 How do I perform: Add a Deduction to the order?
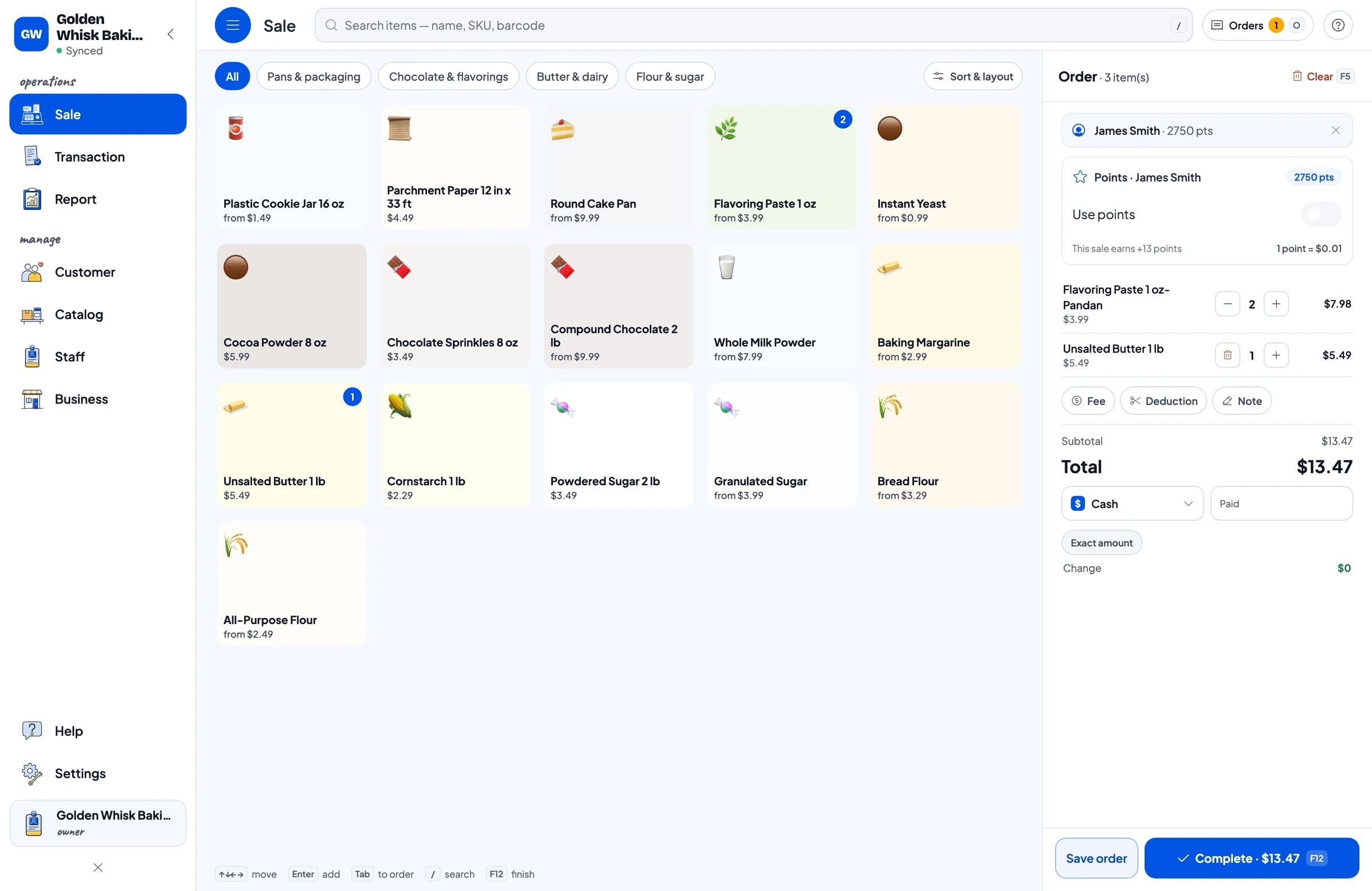[x=1163, y=401]
